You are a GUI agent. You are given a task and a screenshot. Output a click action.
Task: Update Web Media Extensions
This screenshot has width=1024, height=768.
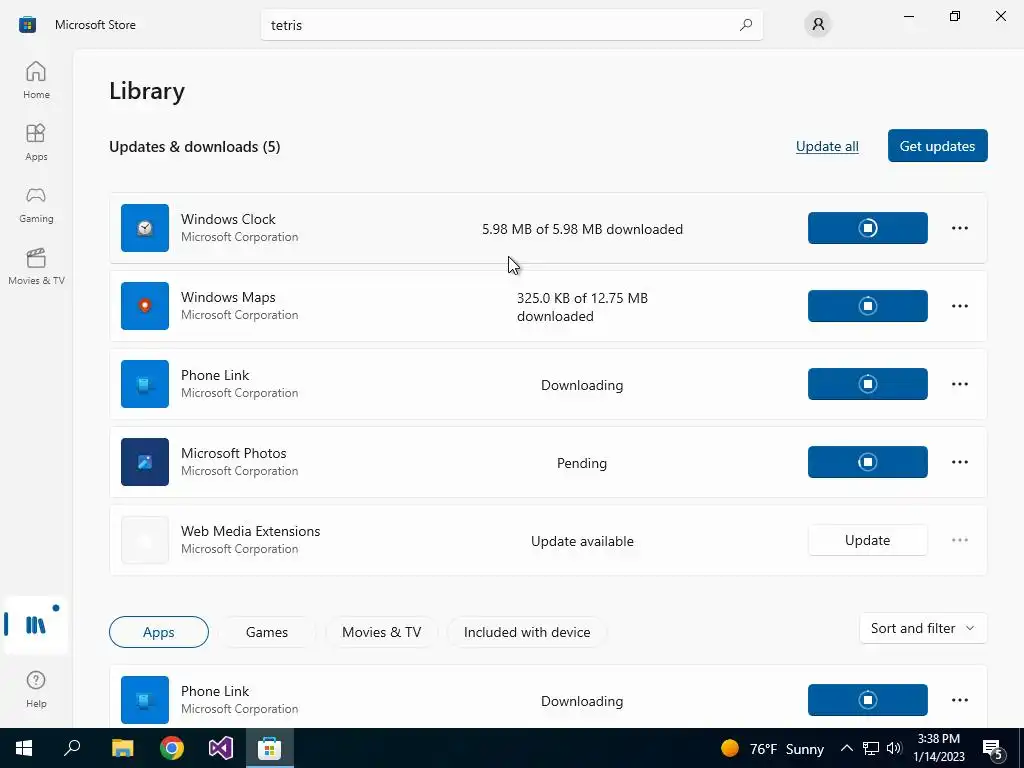pyautogui.click(x=867, y=540)
